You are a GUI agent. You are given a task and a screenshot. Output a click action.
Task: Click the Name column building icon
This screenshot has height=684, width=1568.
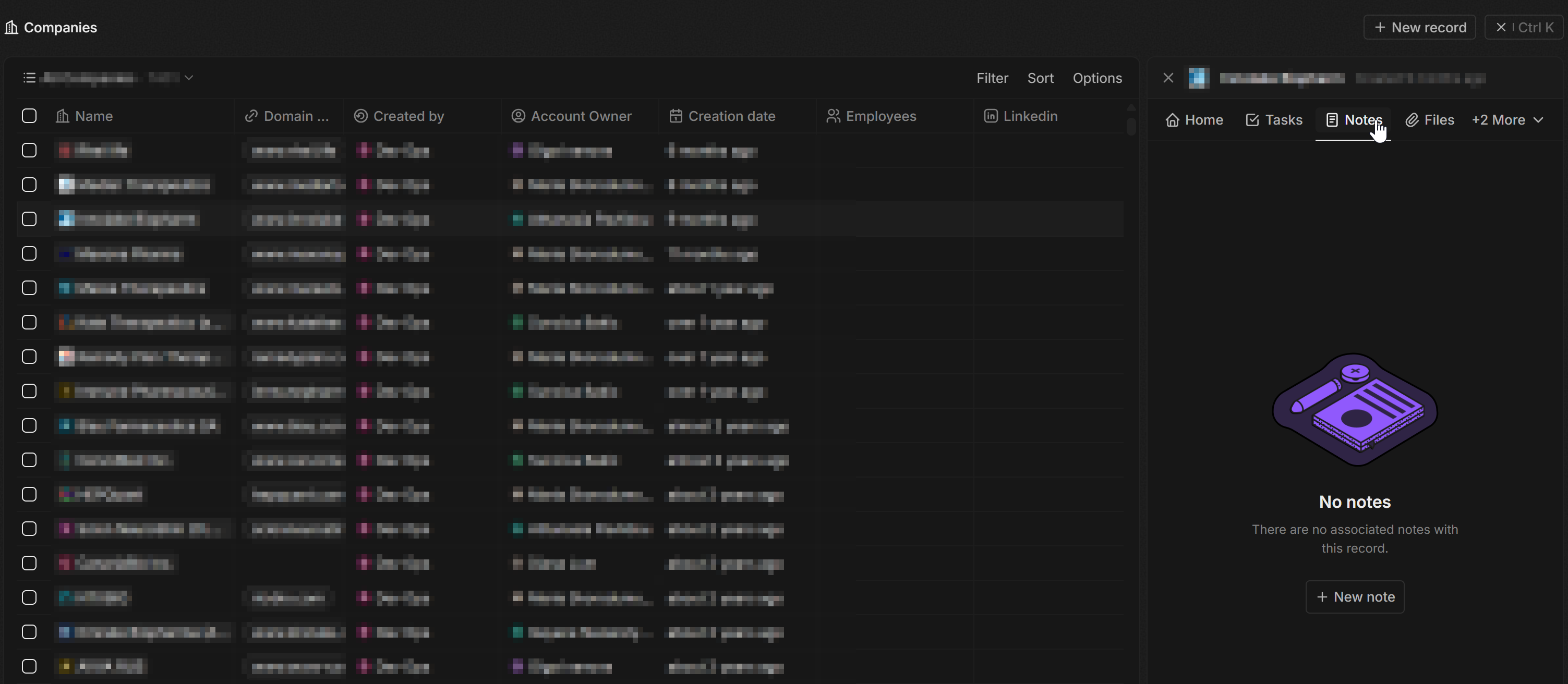coord(62,116)
